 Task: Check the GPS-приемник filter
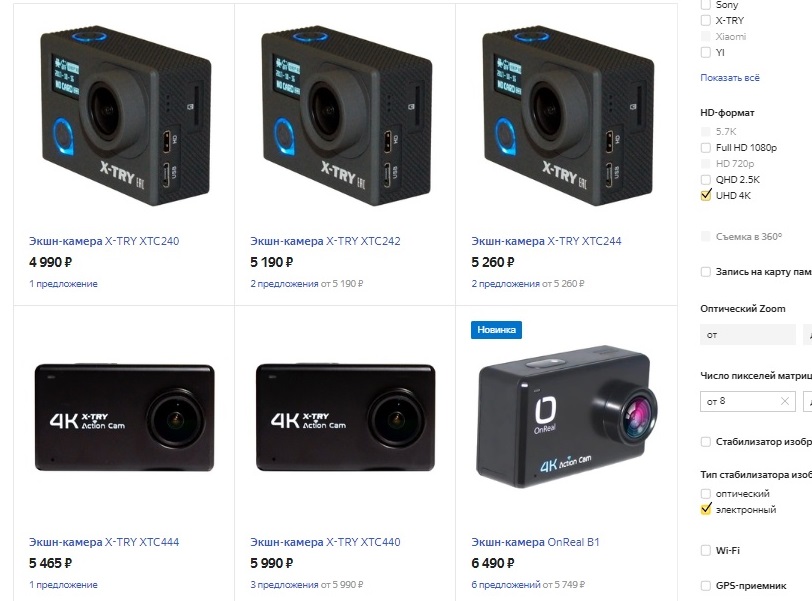coord(705,586)
